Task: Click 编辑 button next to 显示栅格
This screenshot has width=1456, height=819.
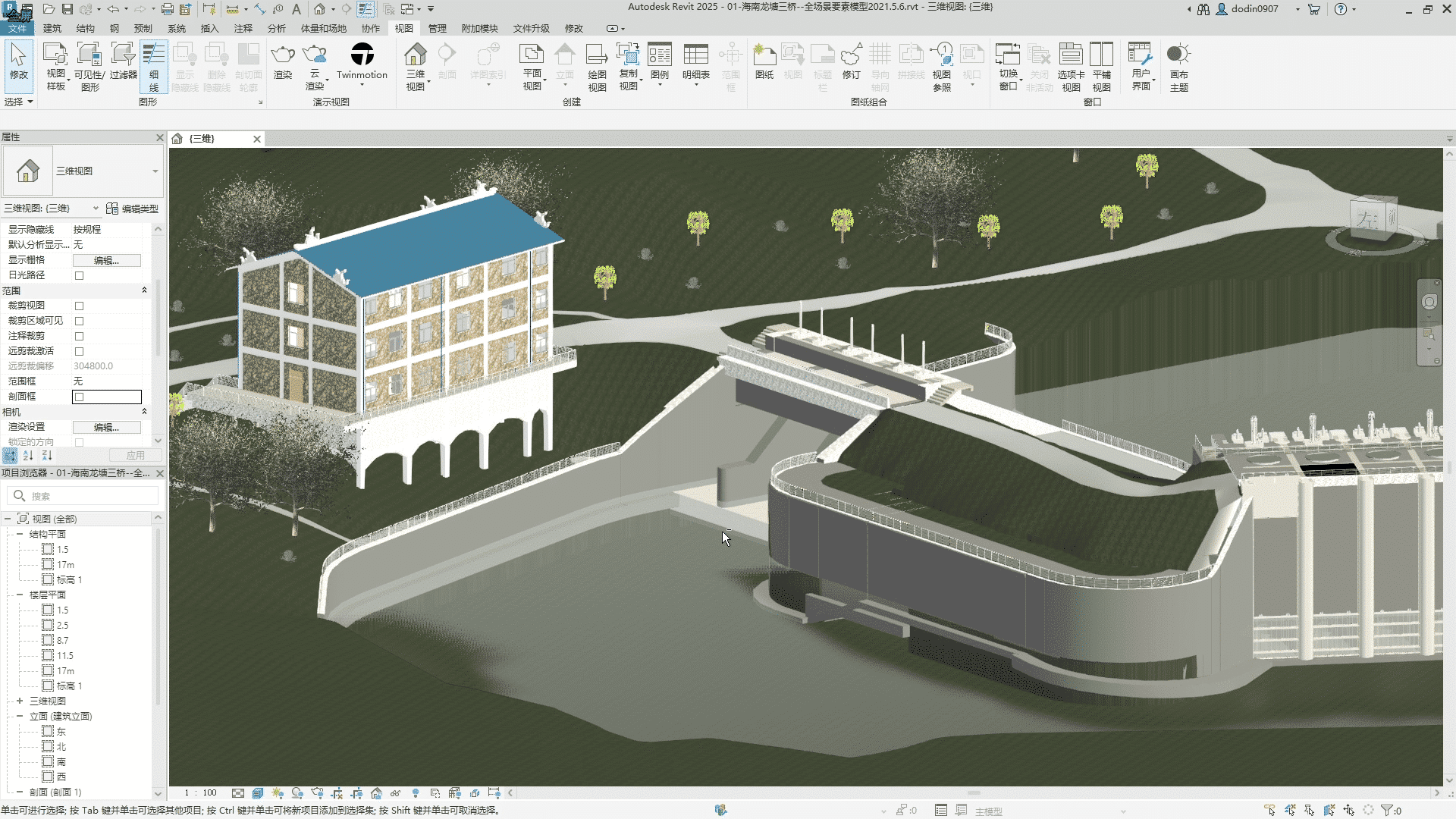Action: click(x=106, y=260)
